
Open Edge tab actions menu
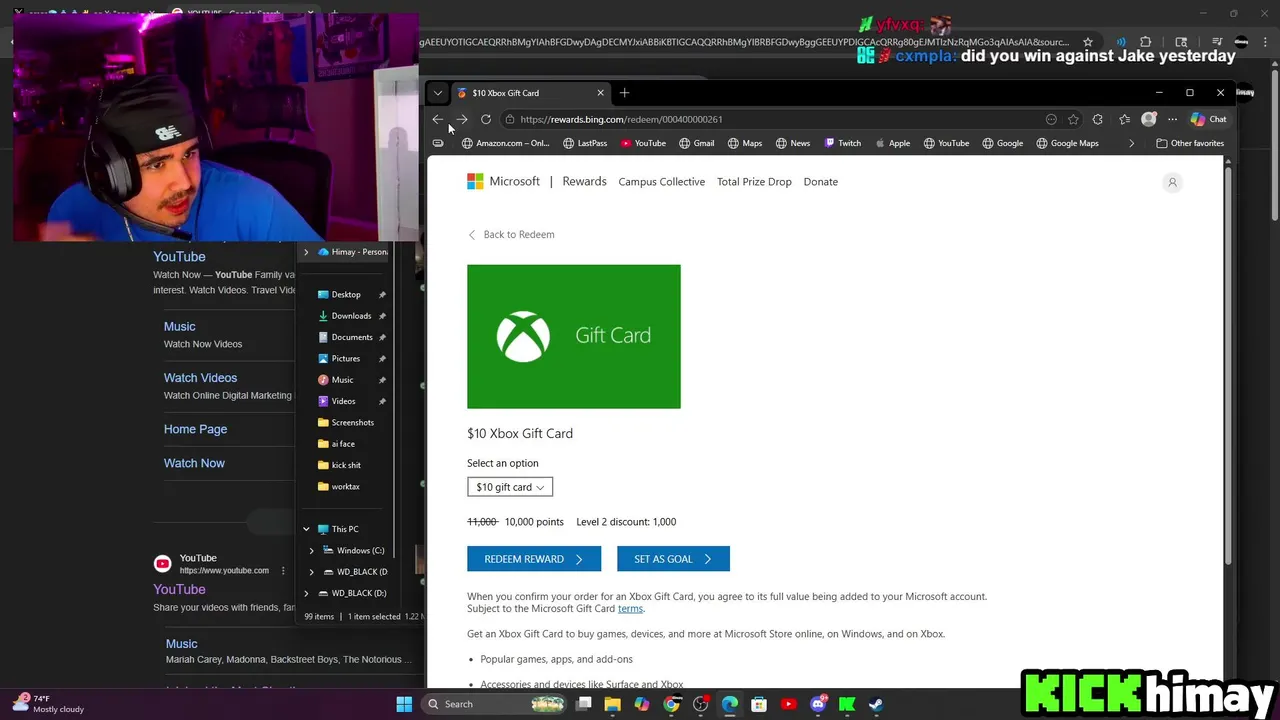[438, 93]
